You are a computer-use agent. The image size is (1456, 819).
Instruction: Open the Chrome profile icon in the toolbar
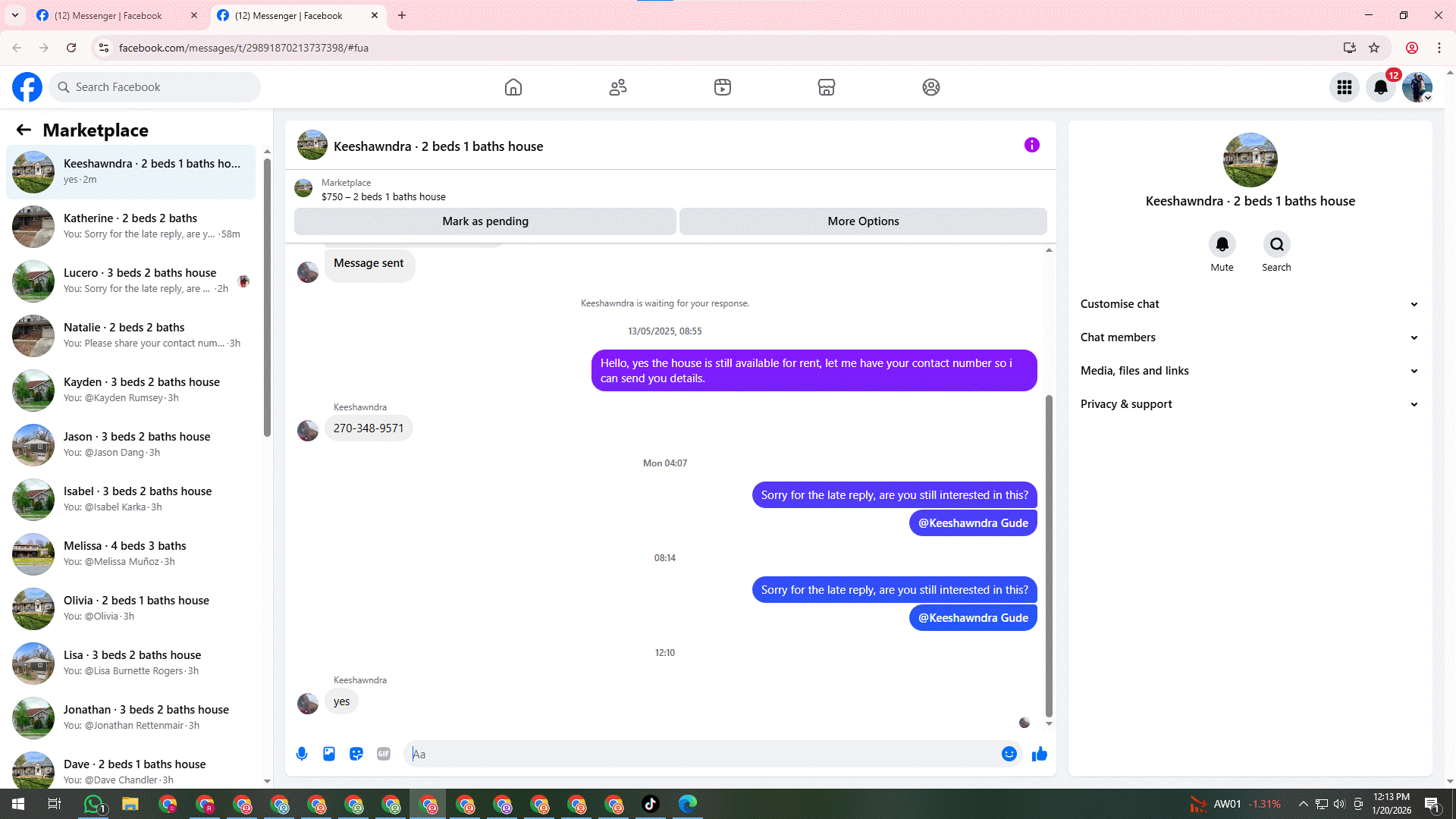pos(1412,48)
